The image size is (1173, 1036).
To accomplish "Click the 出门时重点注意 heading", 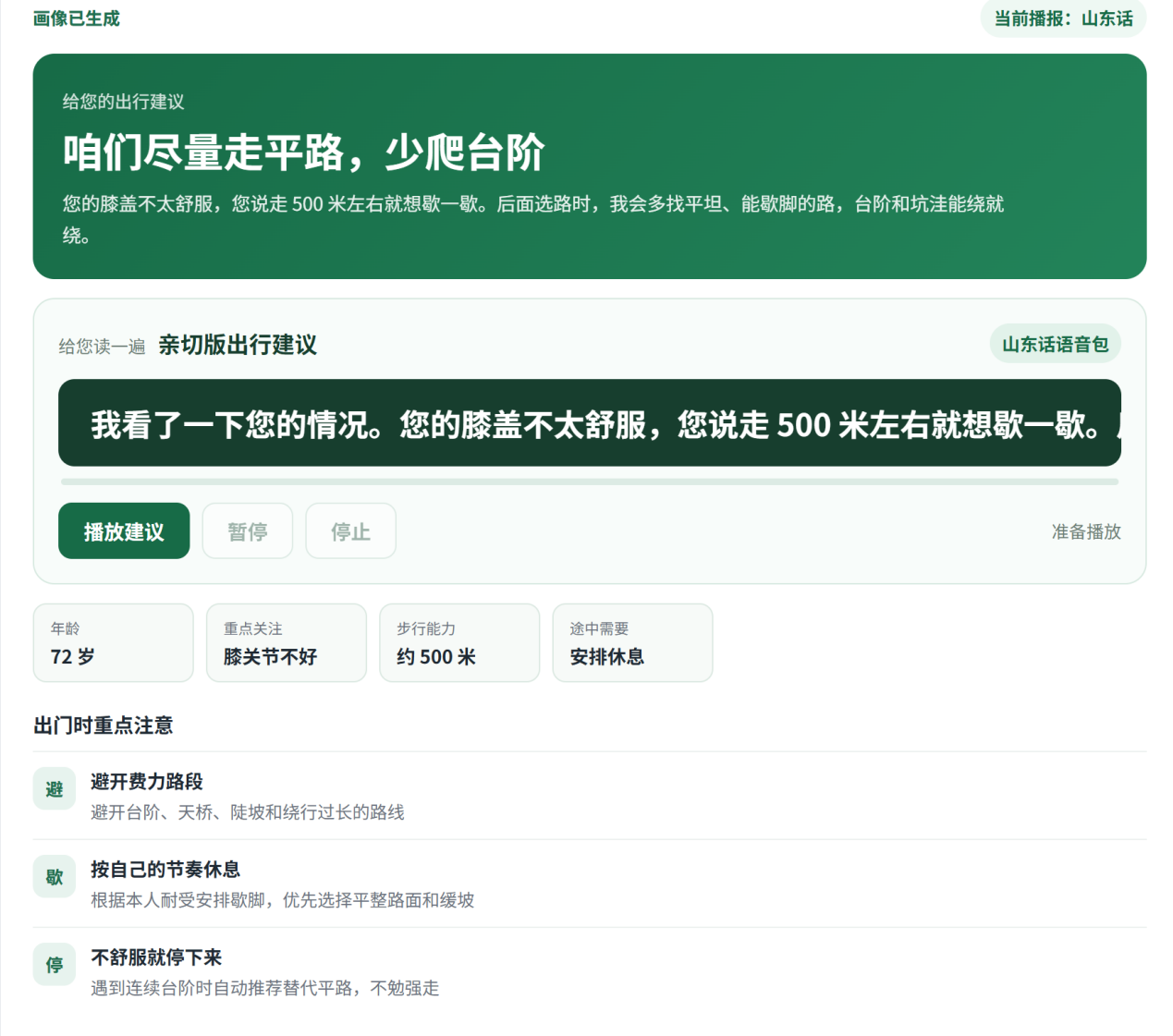I will (x=104, y=725).
